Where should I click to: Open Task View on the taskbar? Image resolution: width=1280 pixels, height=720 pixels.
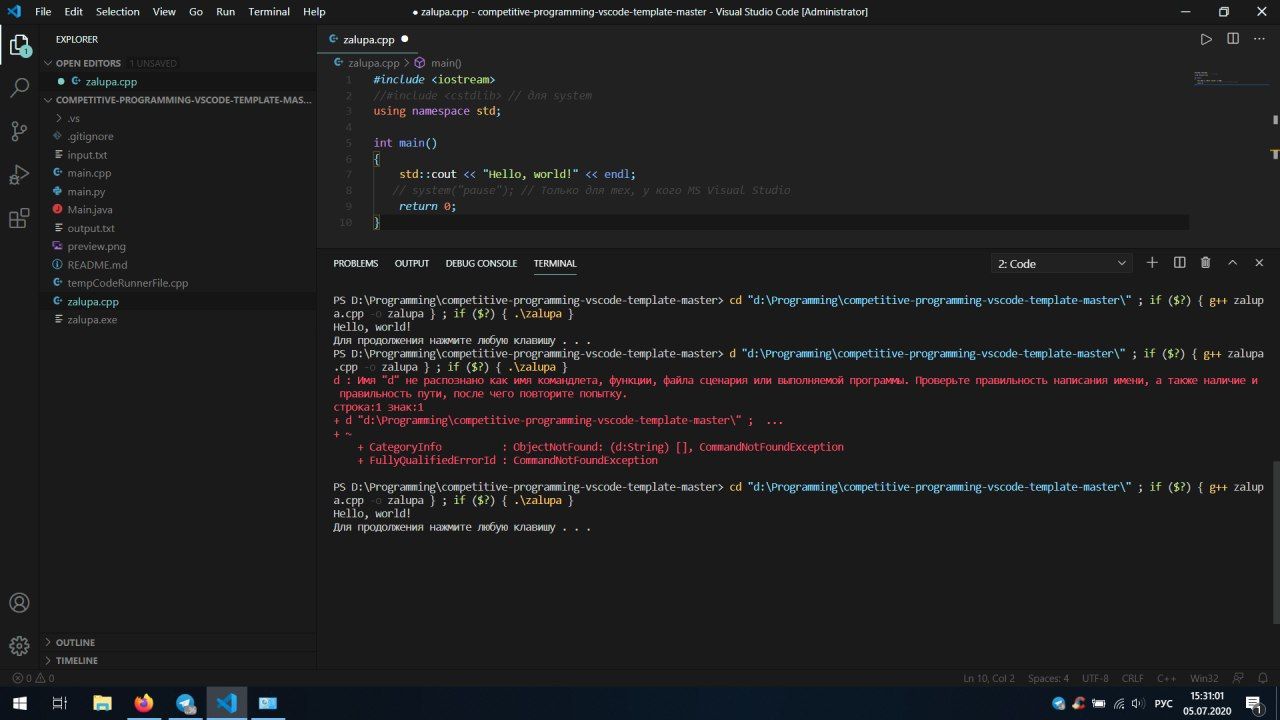pyautogui.click(x=60, y=703)
